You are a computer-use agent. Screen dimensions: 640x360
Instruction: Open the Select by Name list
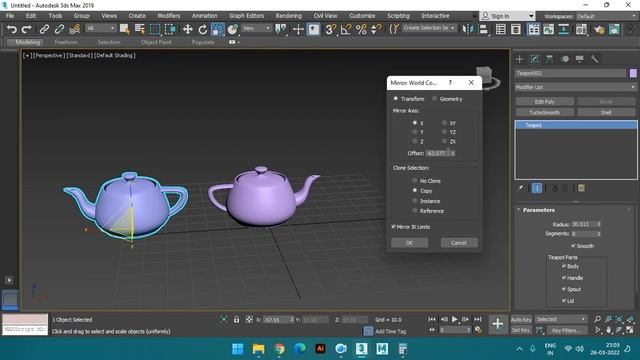(140, 29)
